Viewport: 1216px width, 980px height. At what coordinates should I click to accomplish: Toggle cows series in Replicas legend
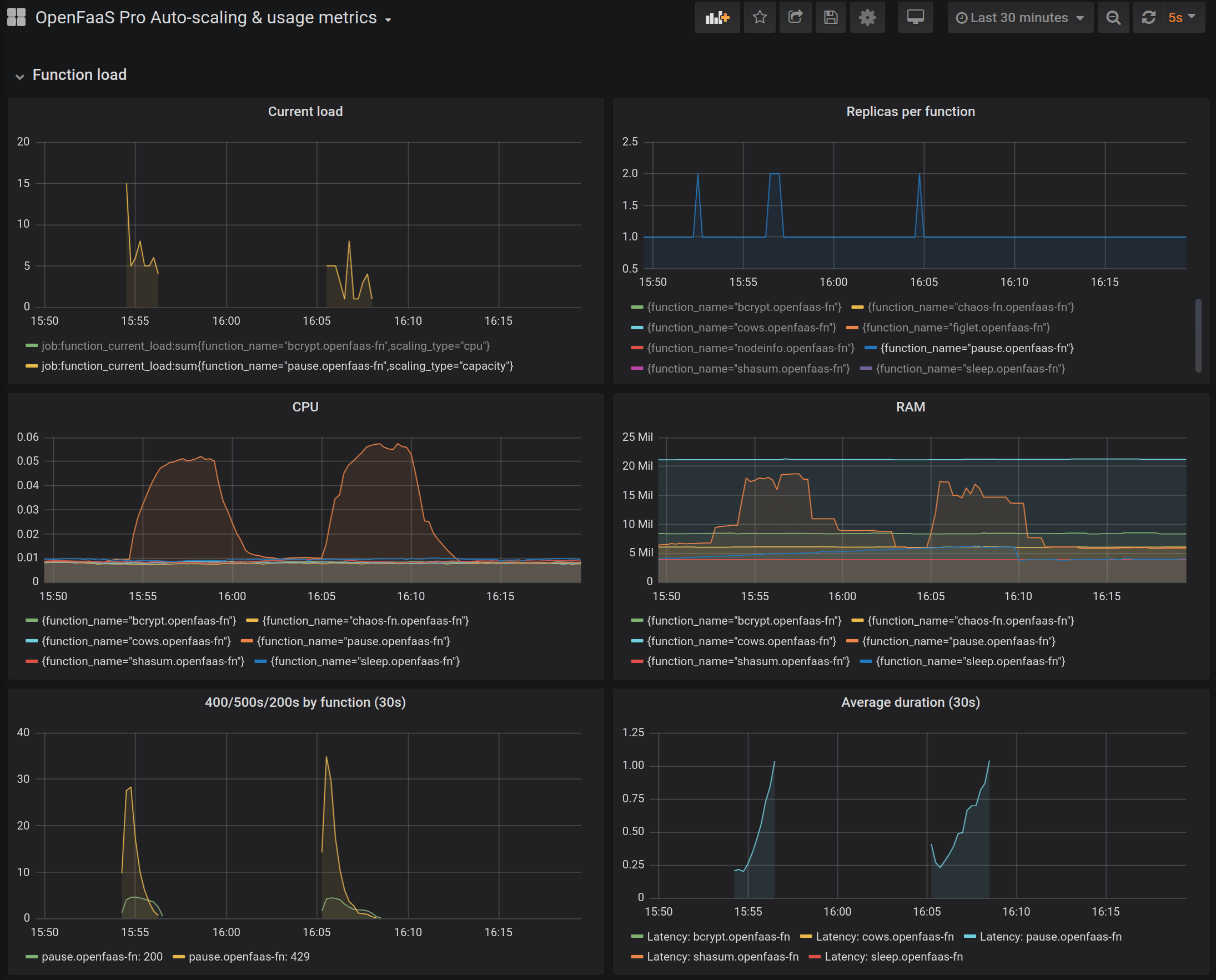point(741,328)
